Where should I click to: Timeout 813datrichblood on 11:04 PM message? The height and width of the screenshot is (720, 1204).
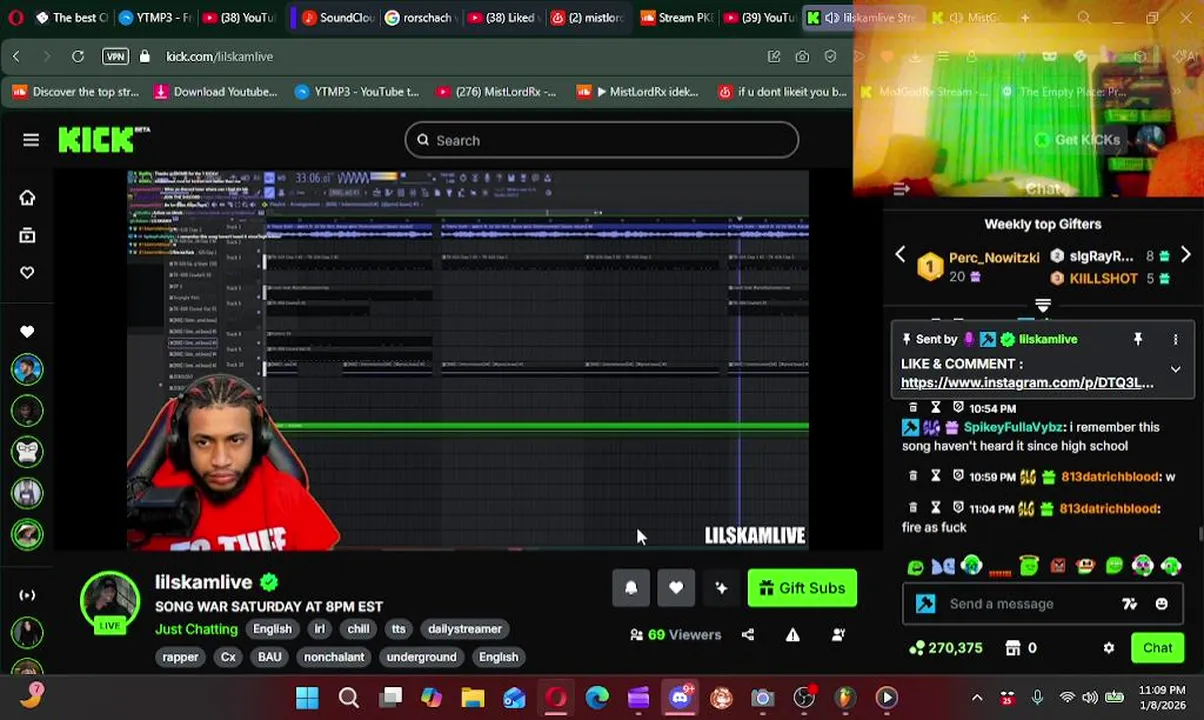[x=935, y=508]
